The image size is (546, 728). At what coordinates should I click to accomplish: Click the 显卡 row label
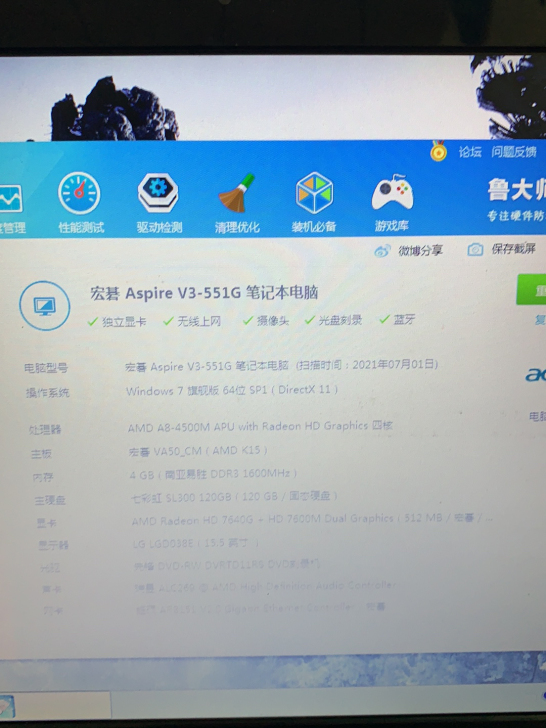[x=46, y=523]
